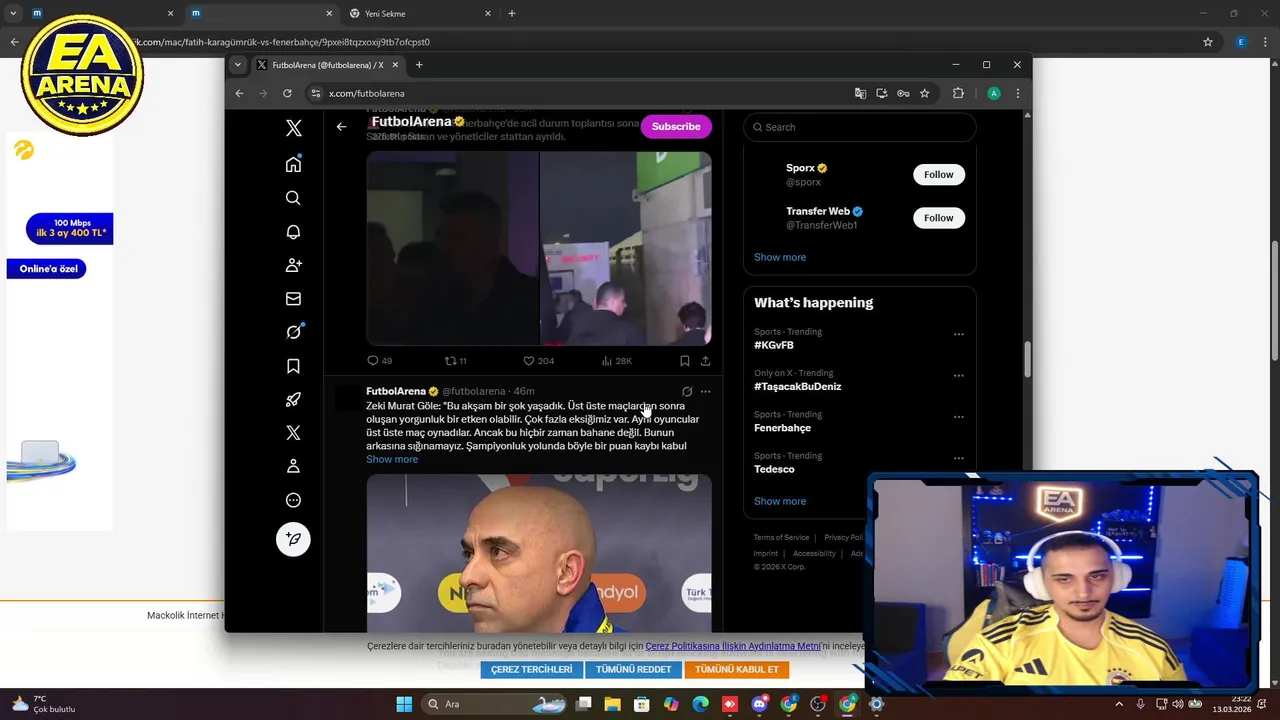Follow the Transfer Web account
1280x720 pixels.
click(x=939, y=218)
